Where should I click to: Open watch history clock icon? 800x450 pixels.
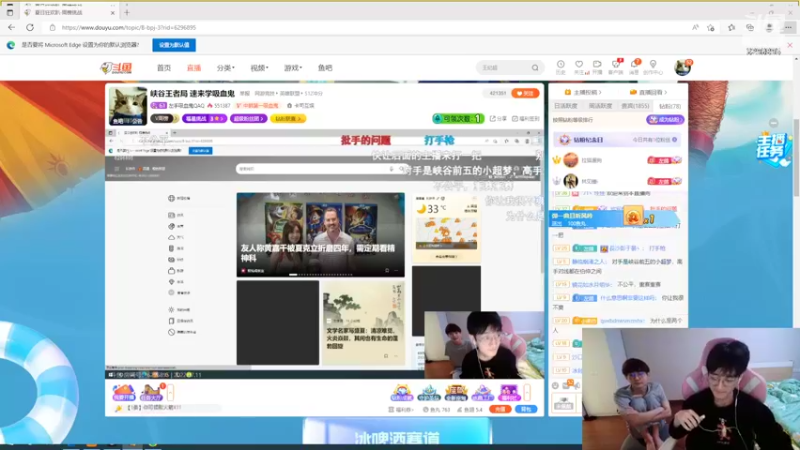tap(560, 67)
